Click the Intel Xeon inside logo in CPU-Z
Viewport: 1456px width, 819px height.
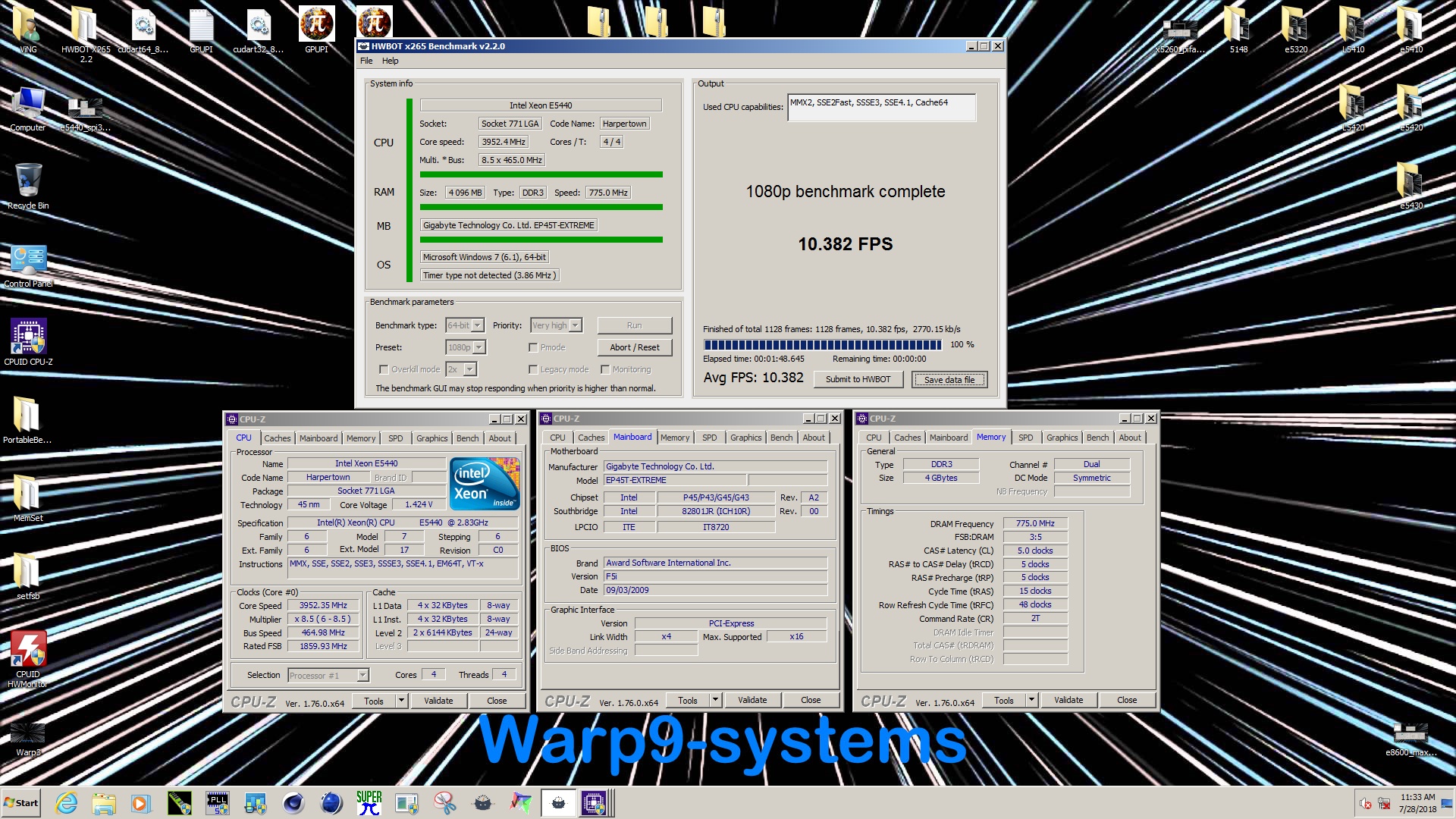[x=484, y=483]
